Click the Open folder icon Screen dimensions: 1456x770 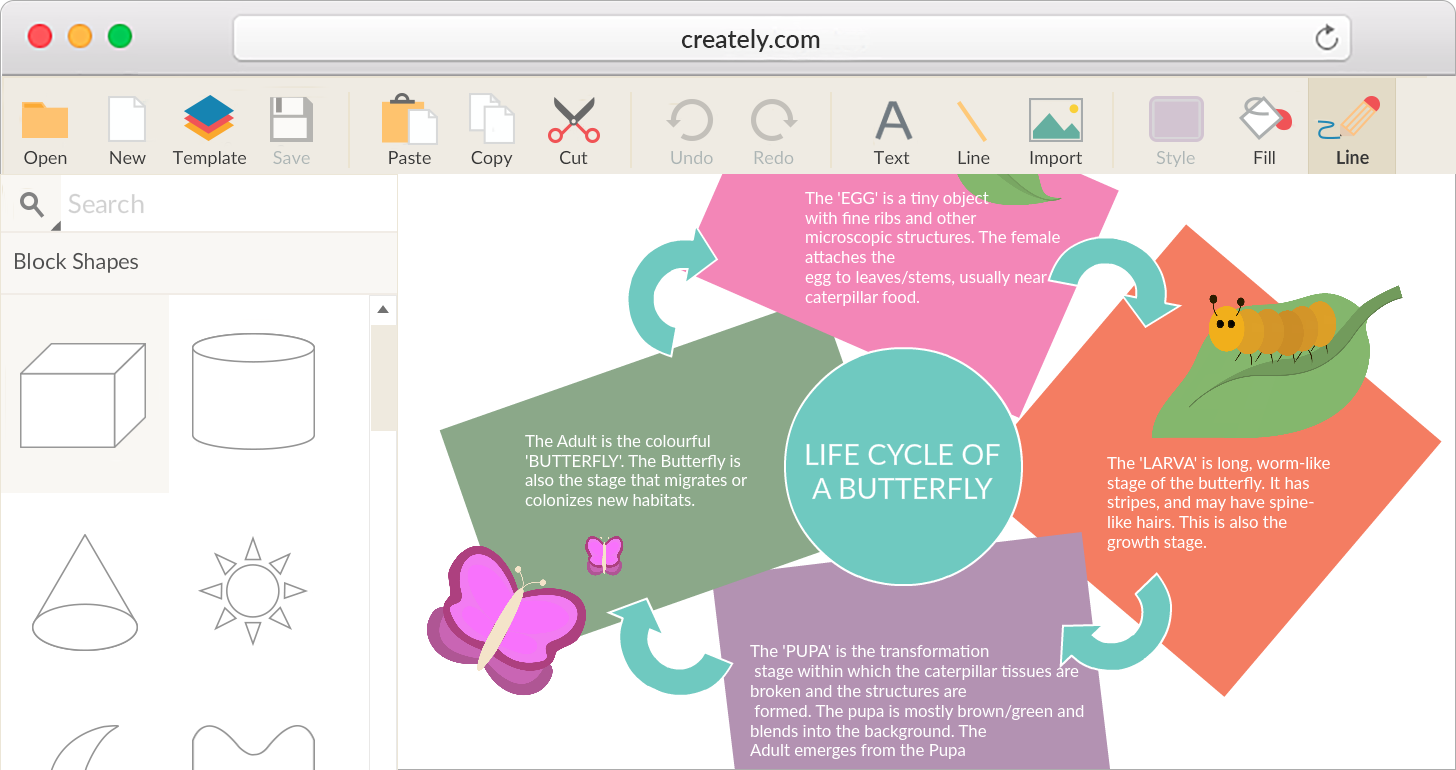coord(45,121)
